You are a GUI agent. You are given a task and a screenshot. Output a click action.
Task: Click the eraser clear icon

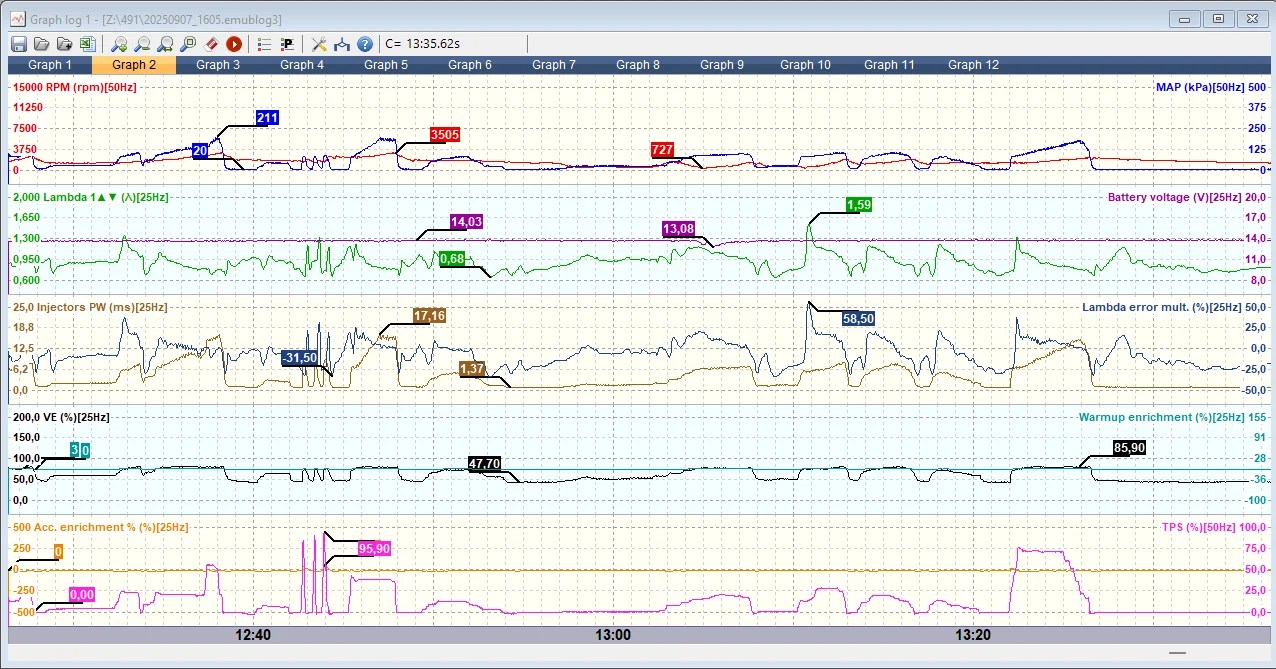coord(211,44)
